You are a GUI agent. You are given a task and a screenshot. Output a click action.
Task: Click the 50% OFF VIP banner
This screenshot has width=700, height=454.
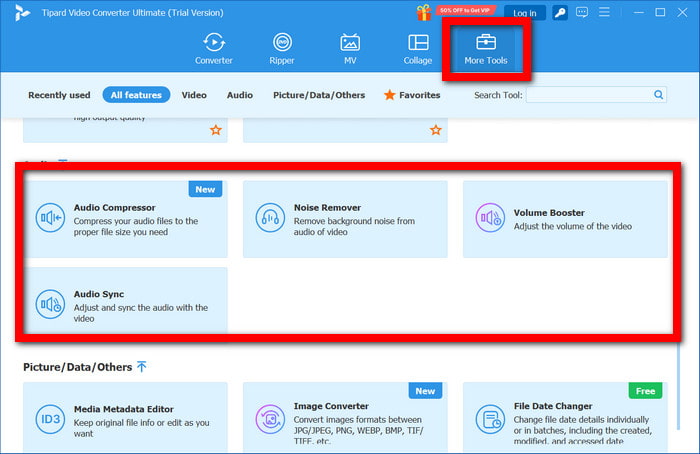(466, 10)
